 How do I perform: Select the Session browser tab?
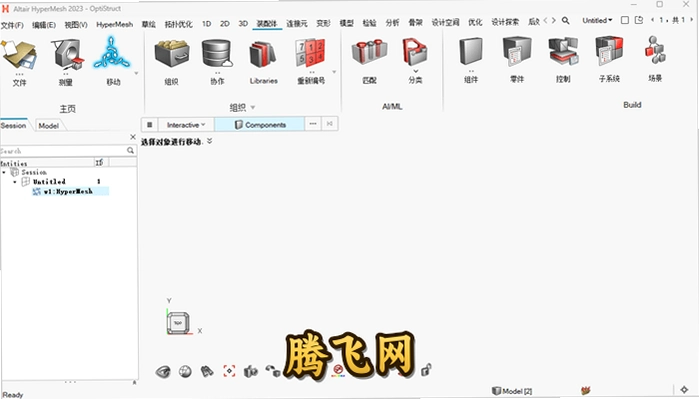click(13, 125)
